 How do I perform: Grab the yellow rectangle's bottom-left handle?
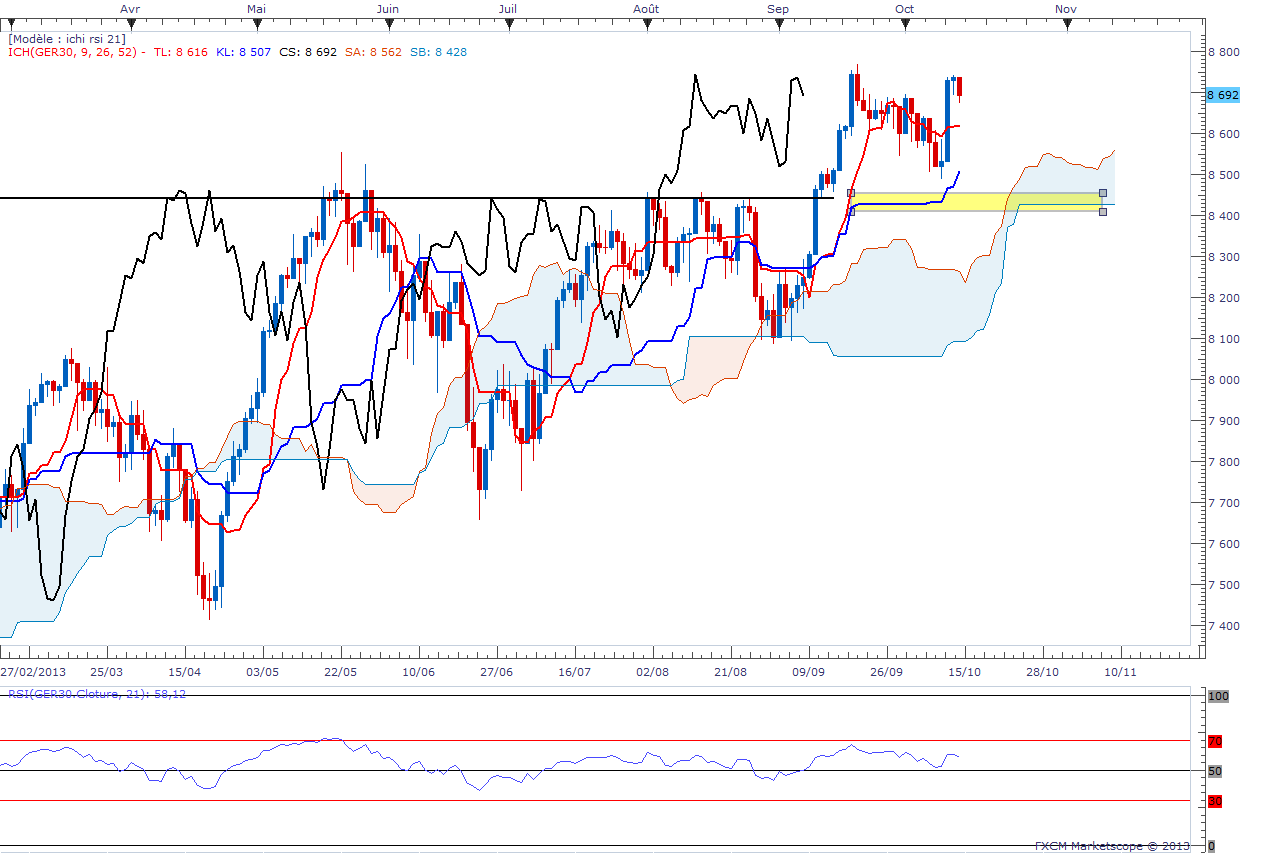click(x=851, y=211)
